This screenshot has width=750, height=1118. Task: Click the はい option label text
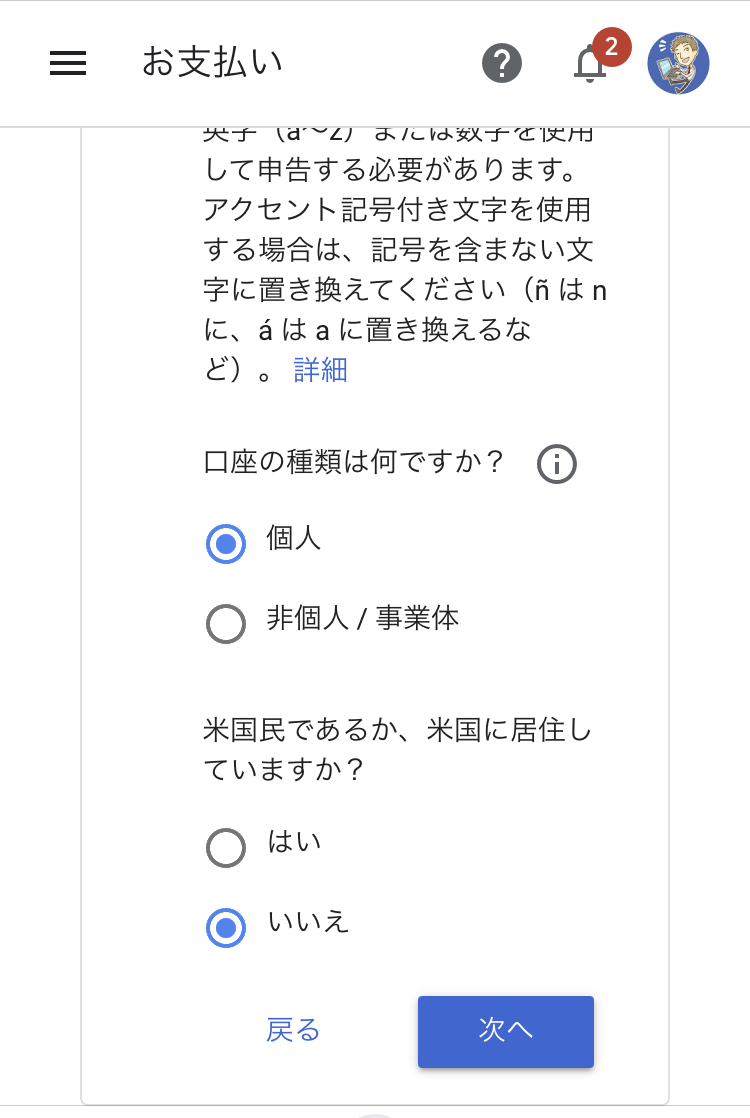294,841
